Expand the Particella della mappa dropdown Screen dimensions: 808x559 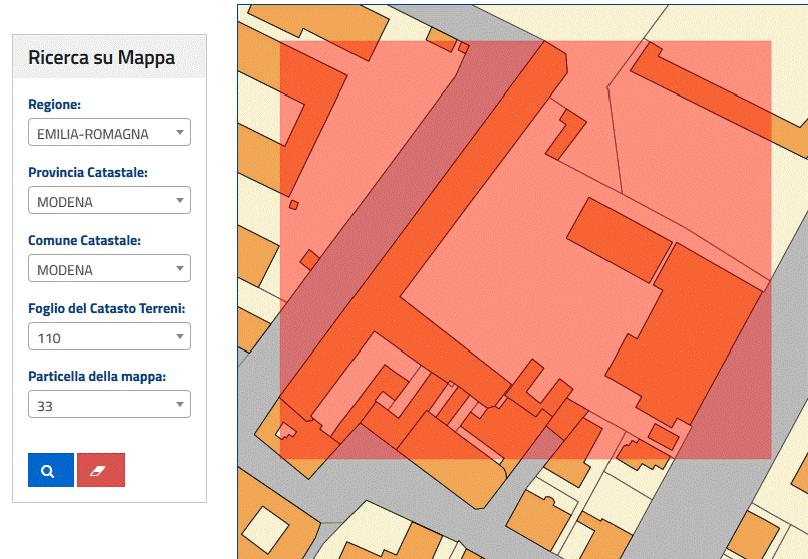pos(109,404)
